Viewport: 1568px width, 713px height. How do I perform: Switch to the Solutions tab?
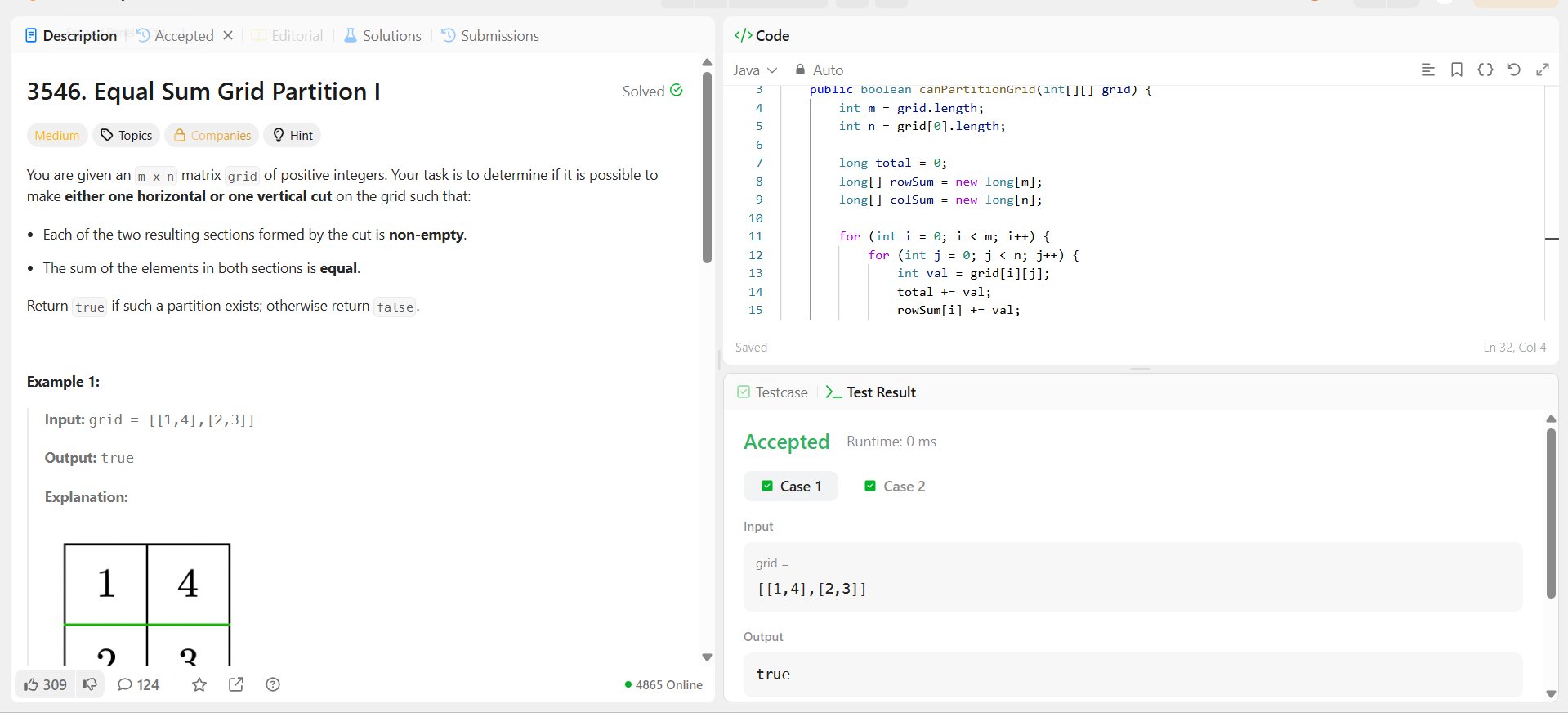click(x=382, y=36)
